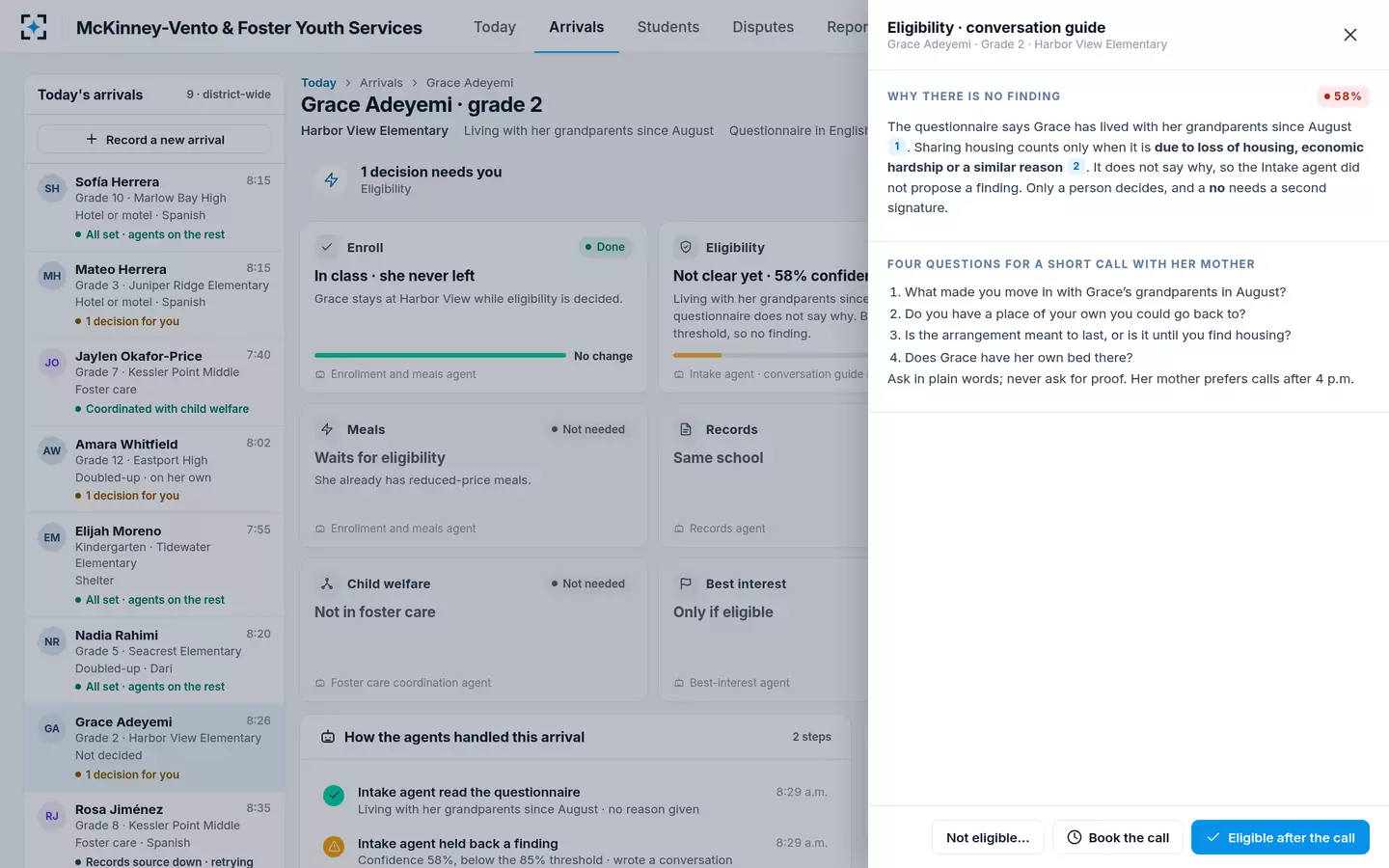Open citation reference 2 in the guide
Image resolution: width=1389 pixels, height=868 pixels.
pyautogui.click(x=1076, y=167)
